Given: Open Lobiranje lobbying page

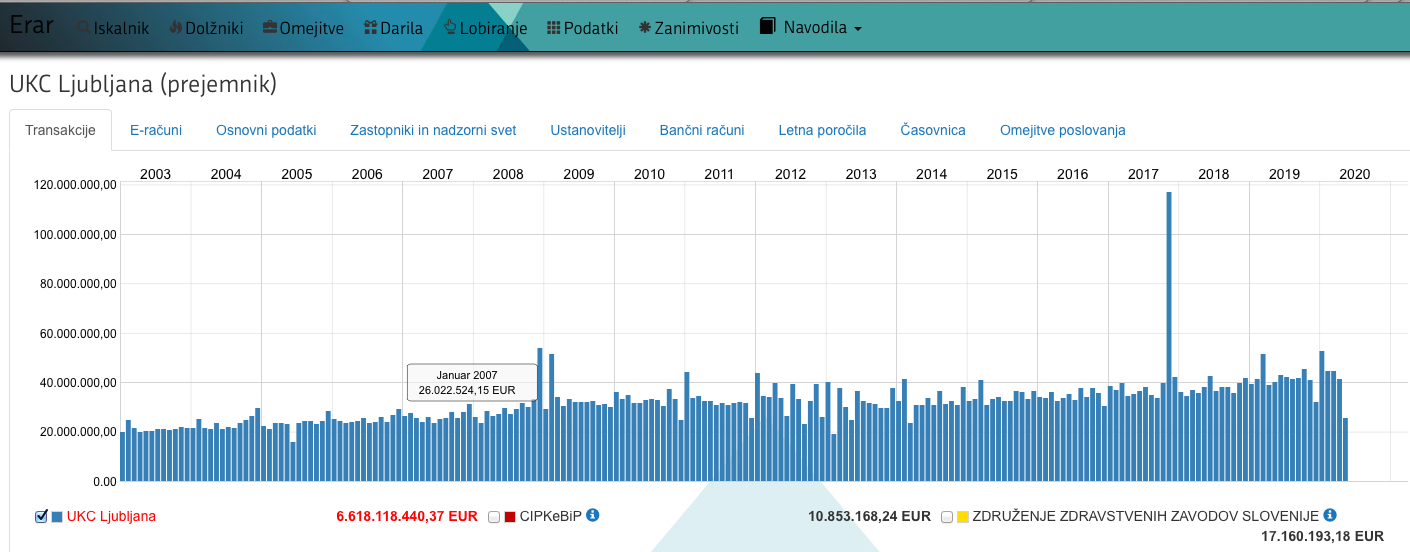Looking at the screenshot, I should tap(485, 28).
